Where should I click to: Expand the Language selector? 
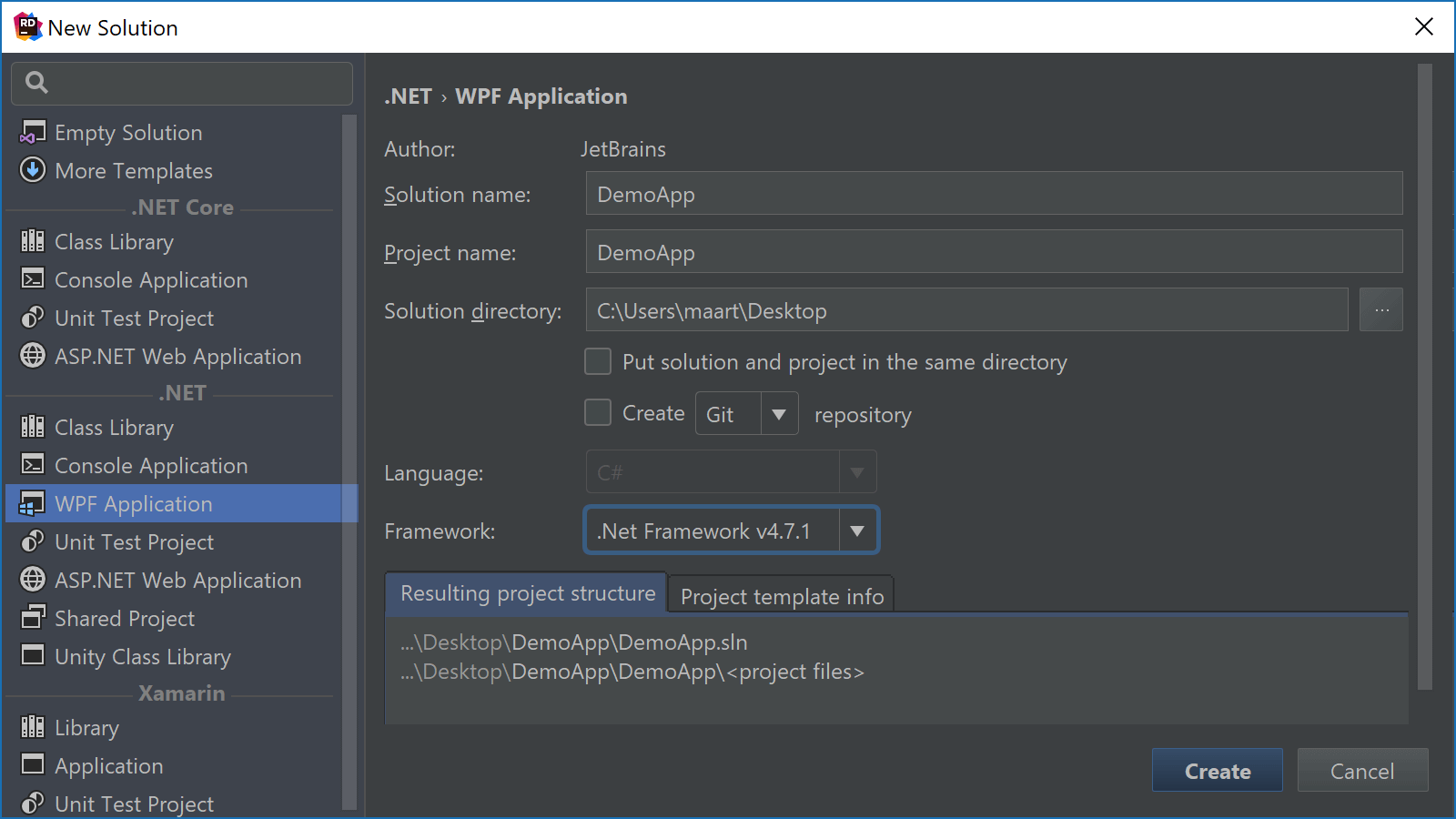click(x=855, y=471)
